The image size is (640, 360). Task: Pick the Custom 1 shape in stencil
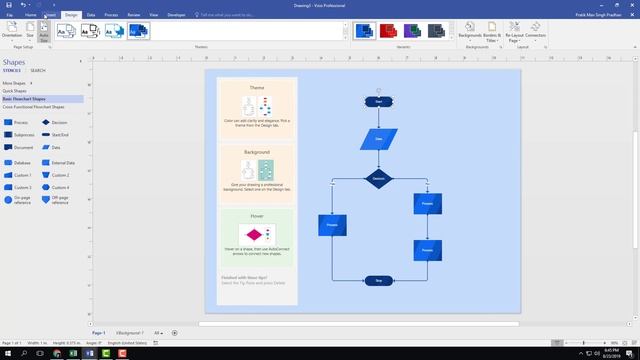(x=18, y=175)
